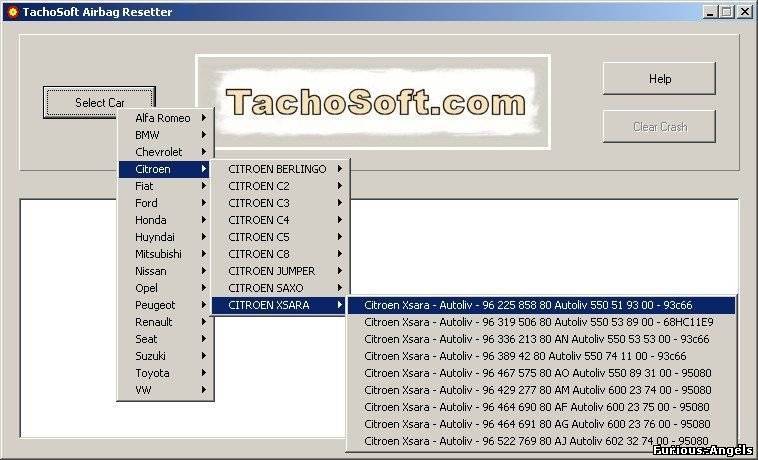Choose Xsara Autoliv 96 464 691 80 AG
The height and width of the screenshot is (460, 758).
(x=542, y=424)
